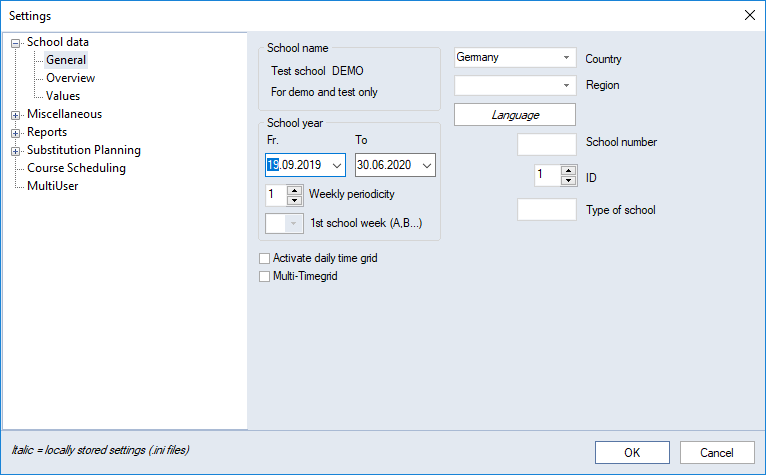Click the ID value field

(548, 175)
